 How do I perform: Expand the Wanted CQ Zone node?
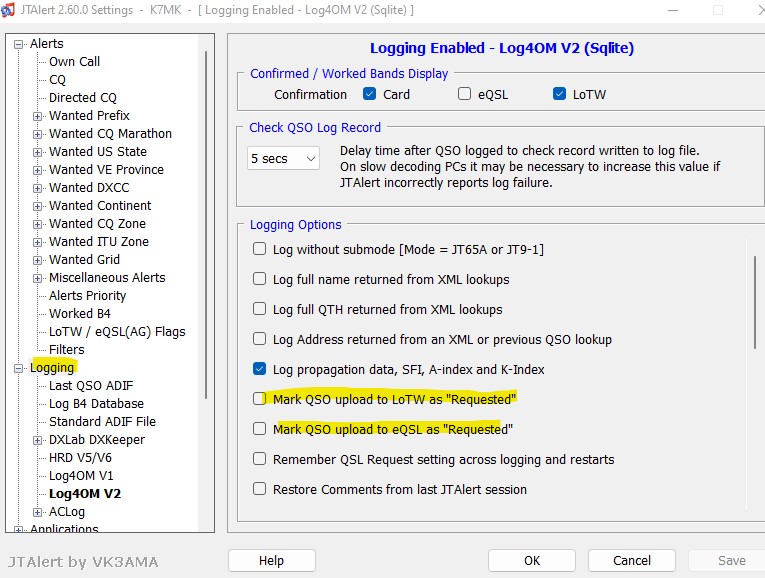(x=37, y=224)
